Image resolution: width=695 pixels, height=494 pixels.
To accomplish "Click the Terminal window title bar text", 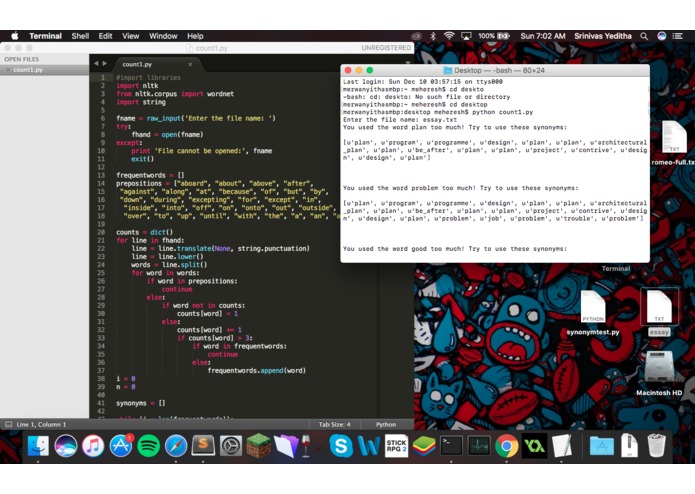I will pyautogui.click(x=499, y=70).
